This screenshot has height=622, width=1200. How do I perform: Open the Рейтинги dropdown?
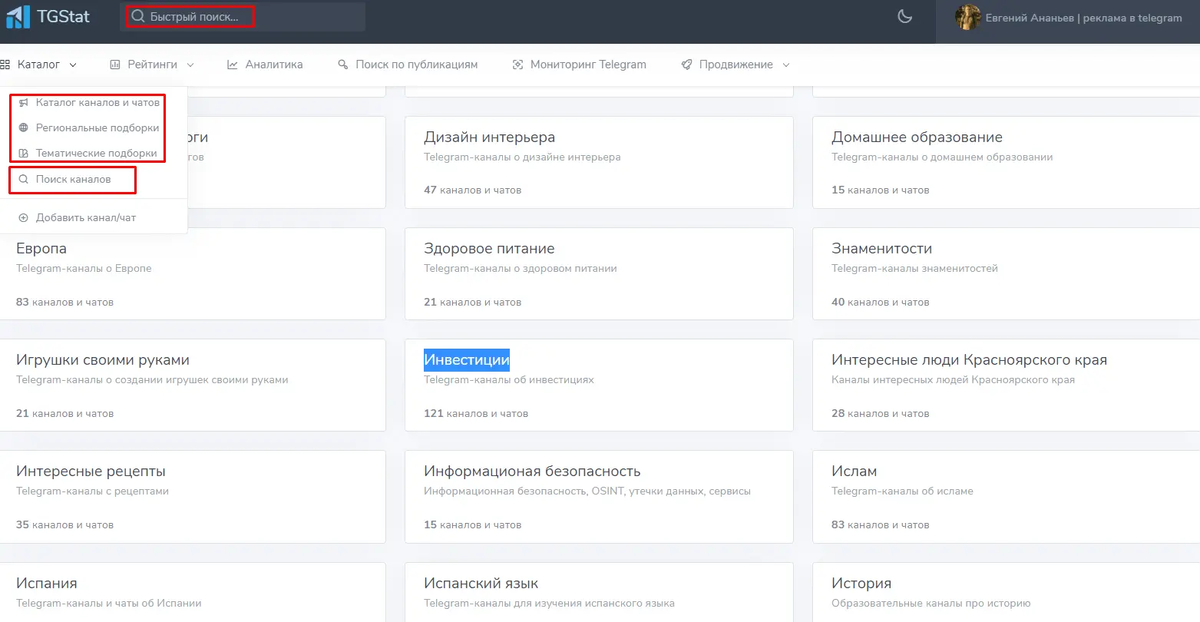click(153, 63)
